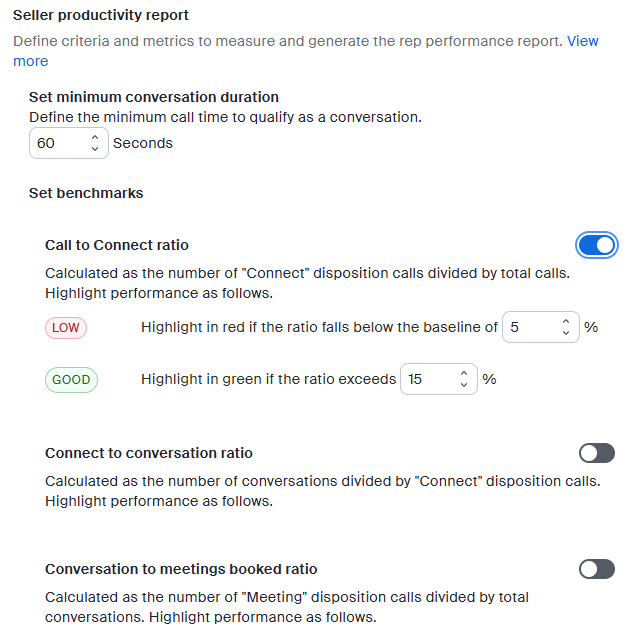Decrease the minimum conversation duration seconds
643x632 pixels.
(x=95, y=149)
